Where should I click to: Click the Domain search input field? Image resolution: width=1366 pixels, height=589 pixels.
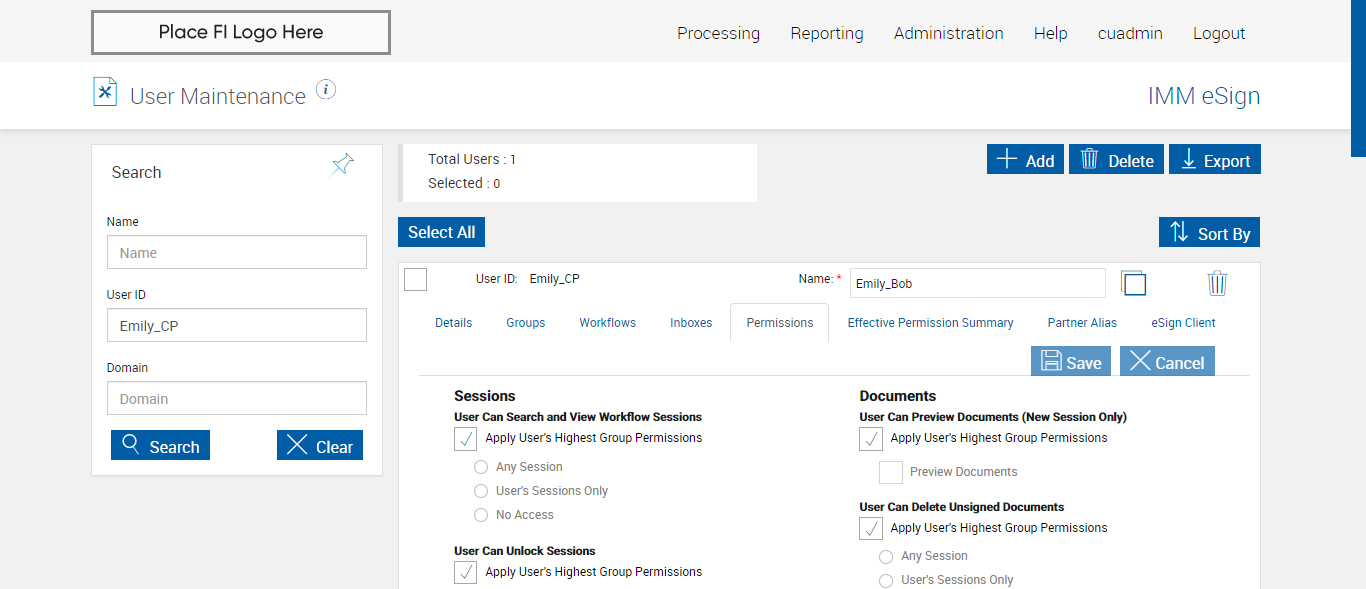coord(237,398)
